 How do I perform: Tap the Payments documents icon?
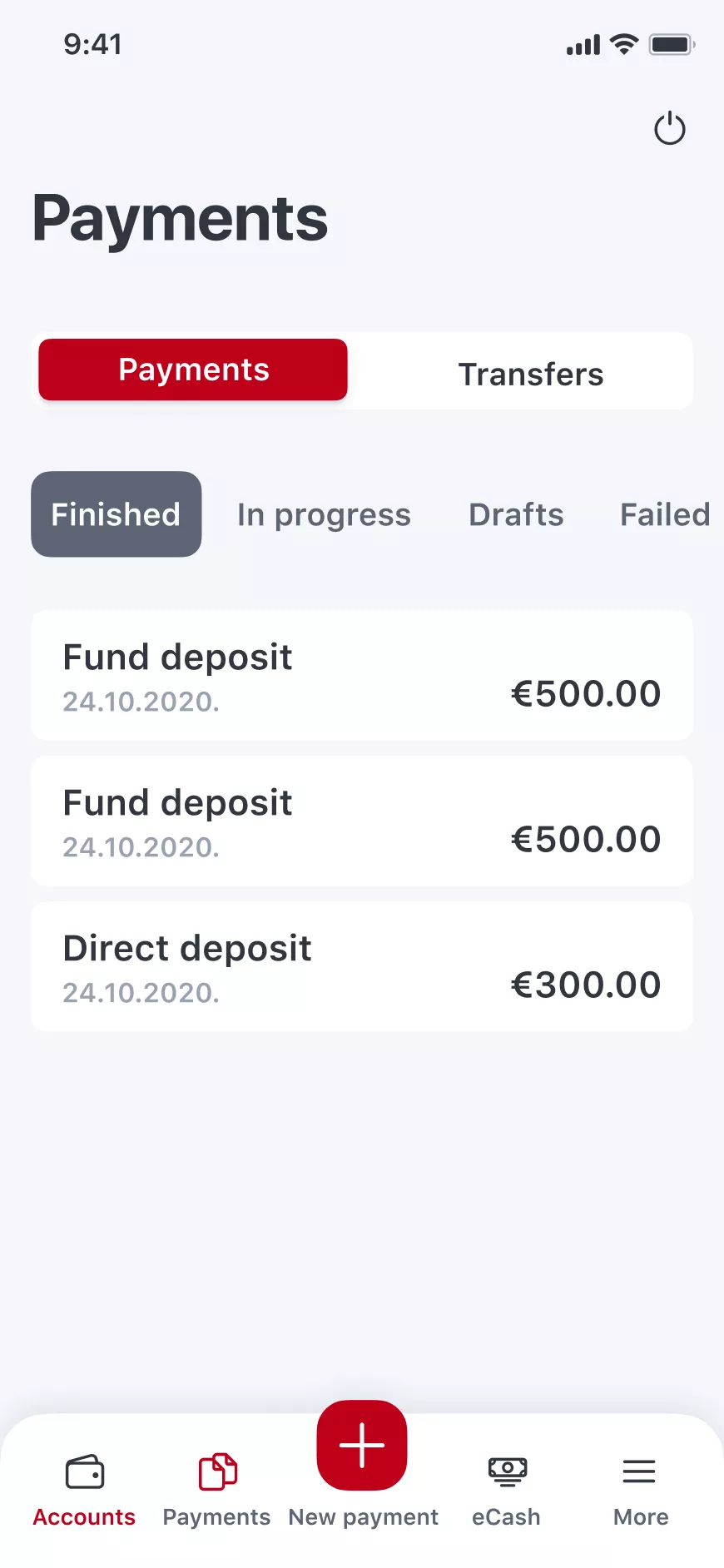217,1471
